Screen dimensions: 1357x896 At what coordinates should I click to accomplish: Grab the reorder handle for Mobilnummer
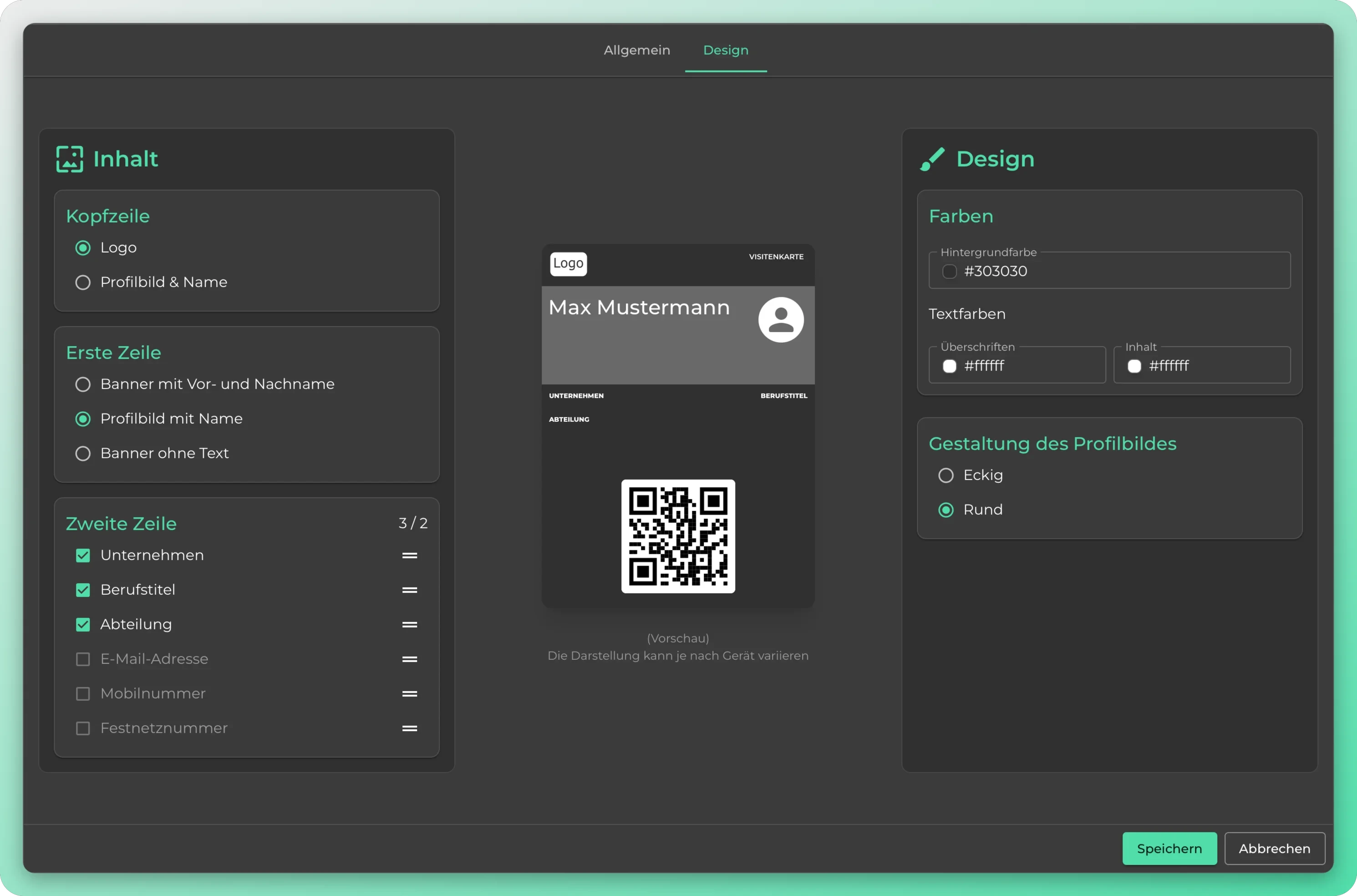[x=409, y=694]
